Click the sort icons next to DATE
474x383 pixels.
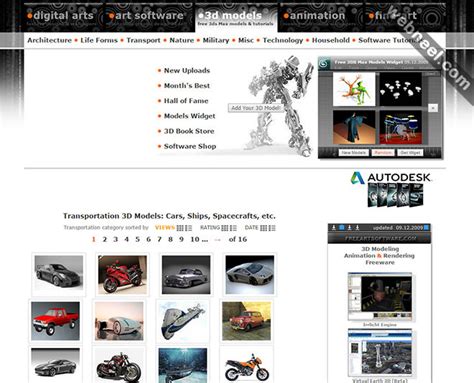(268, 228)
